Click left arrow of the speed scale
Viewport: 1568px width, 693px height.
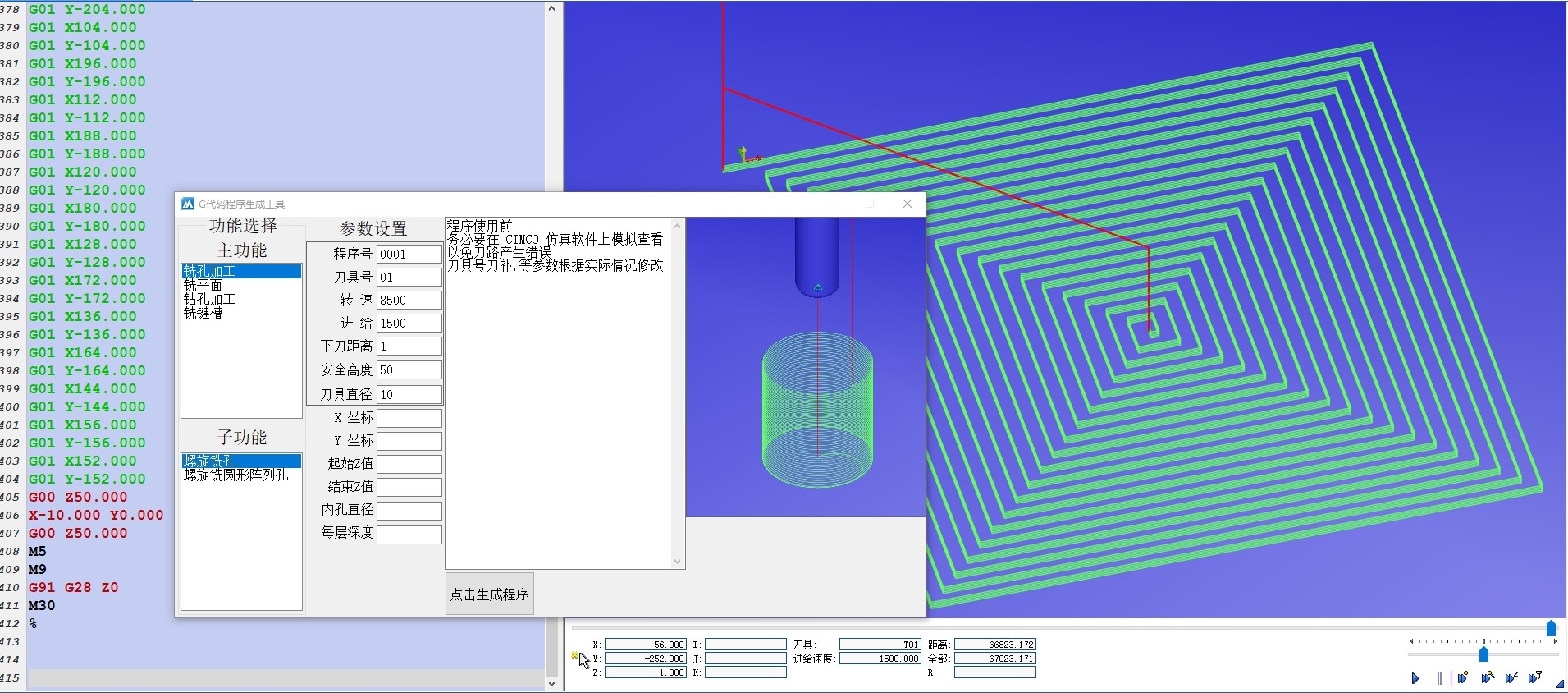(x=1411, y=641)
